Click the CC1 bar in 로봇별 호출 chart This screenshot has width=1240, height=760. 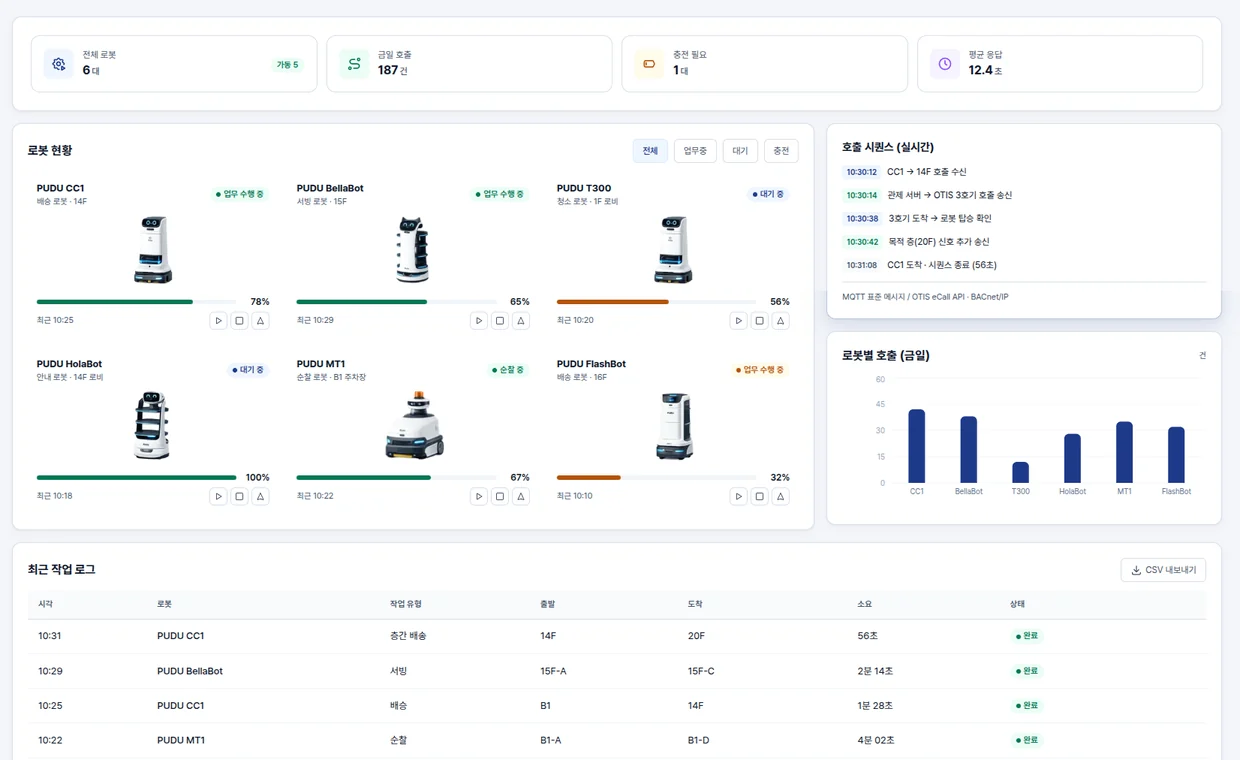916,446
